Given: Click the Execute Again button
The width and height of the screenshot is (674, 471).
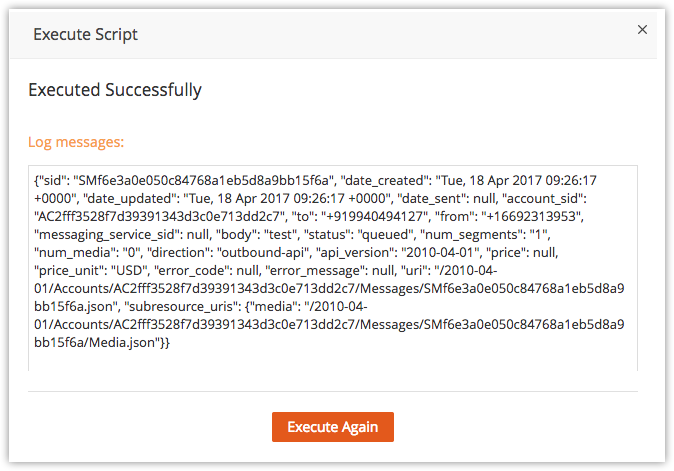Looking at the screenshot, I should (x=333, y=427).
